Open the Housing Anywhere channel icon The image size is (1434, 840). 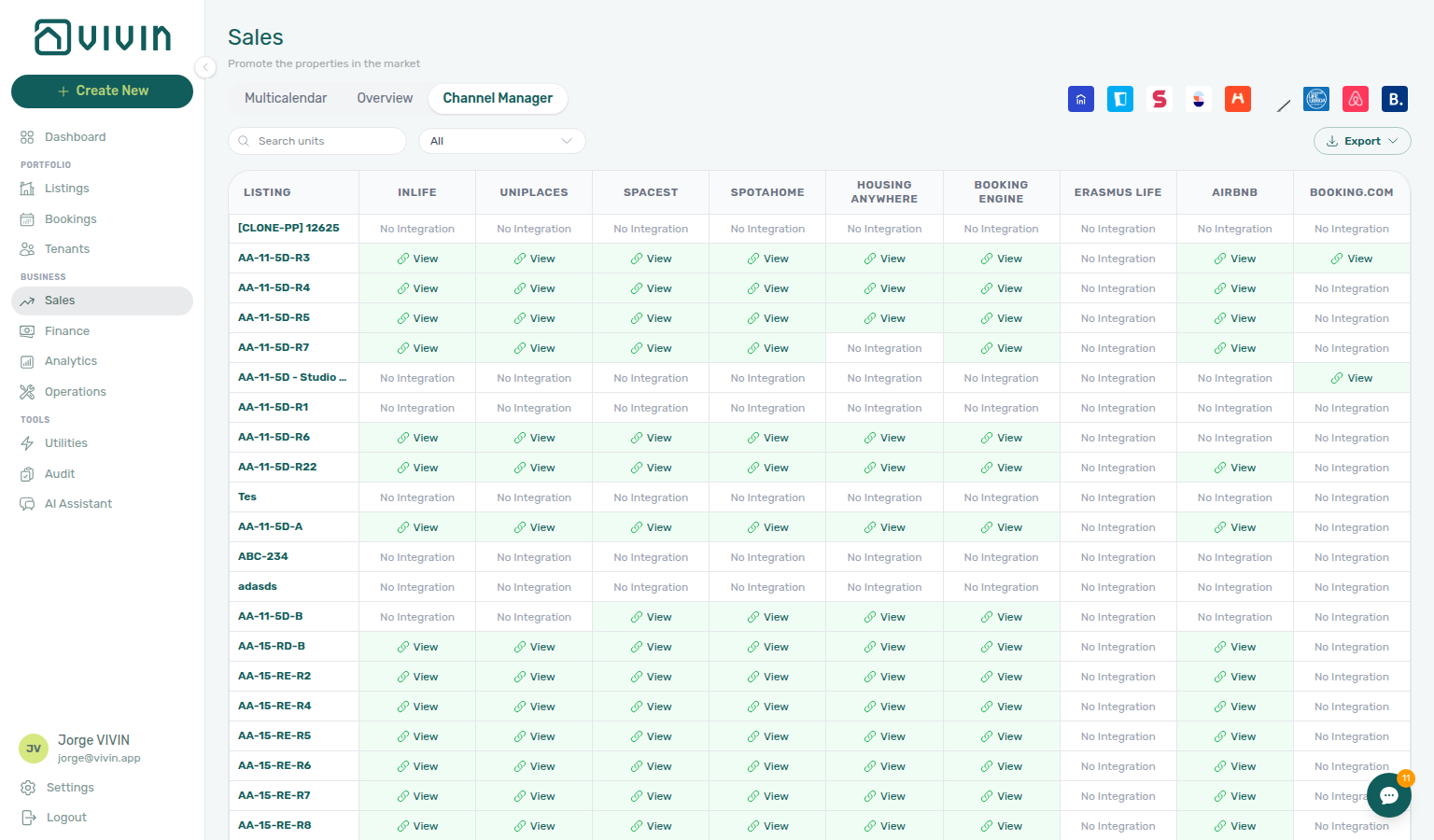1238,99
